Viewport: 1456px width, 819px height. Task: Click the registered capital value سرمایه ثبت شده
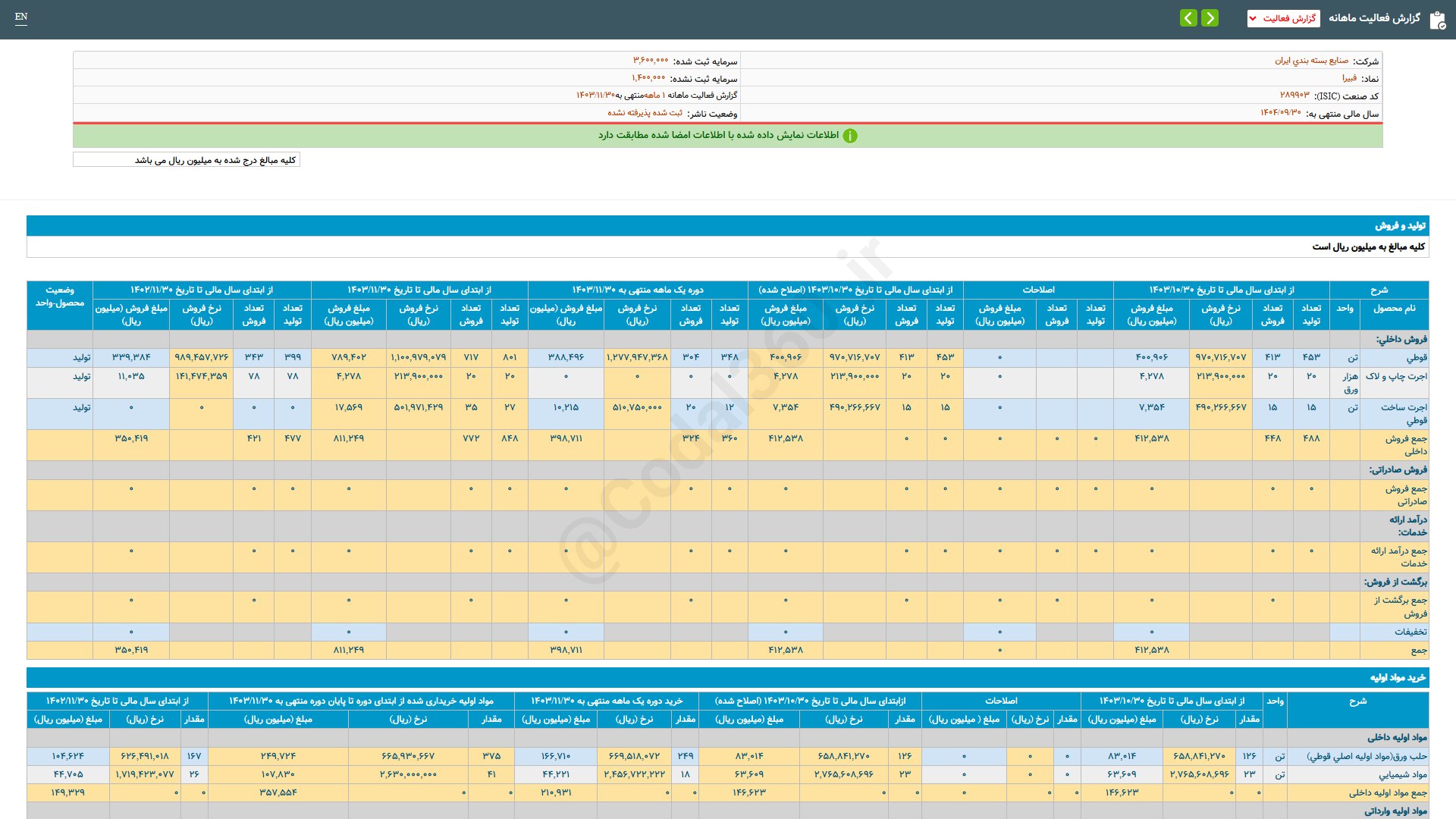(x=651, y=61)
